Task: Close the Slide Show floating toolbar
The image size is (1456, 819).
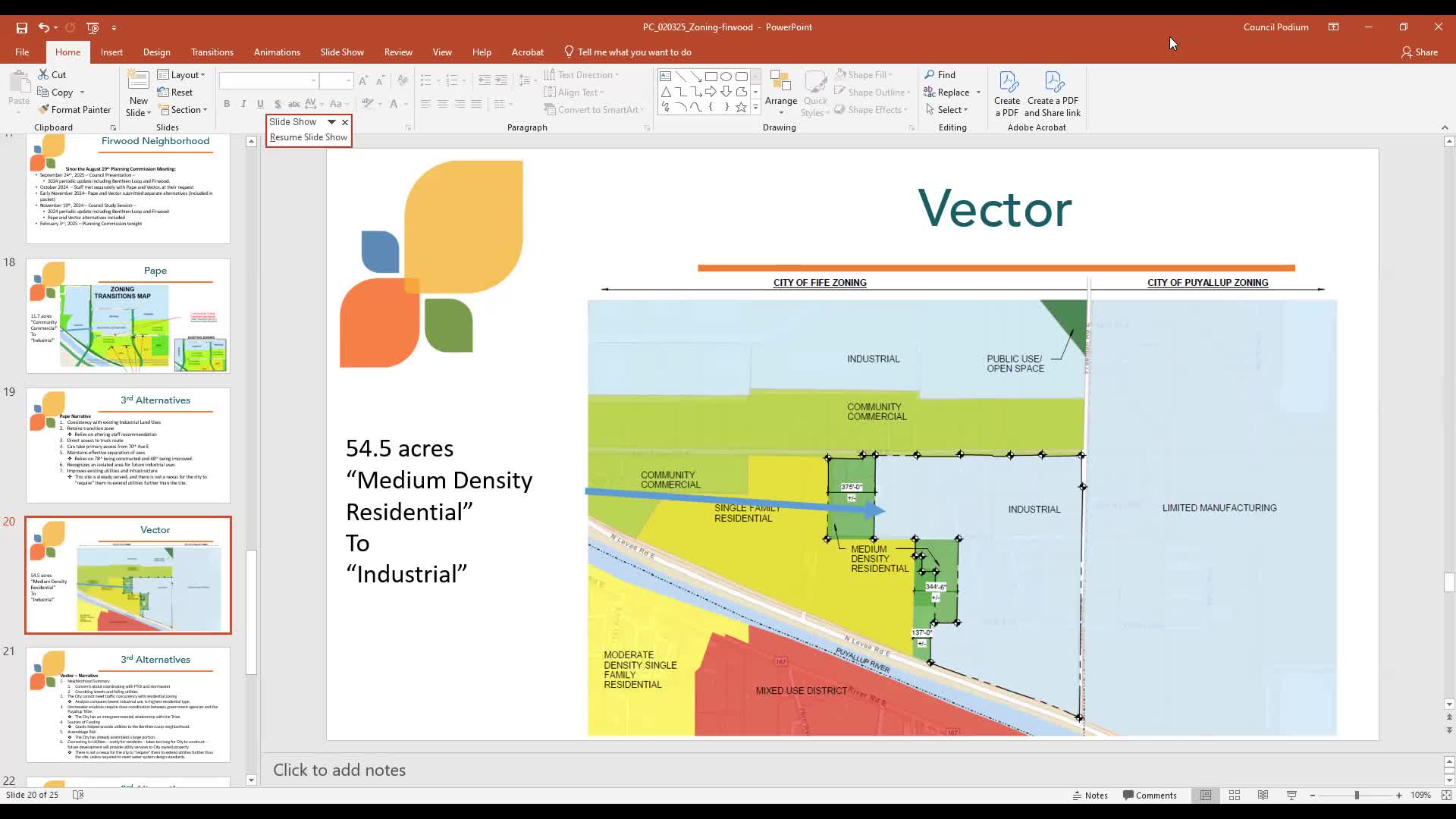Action: (x=345, y=122)
